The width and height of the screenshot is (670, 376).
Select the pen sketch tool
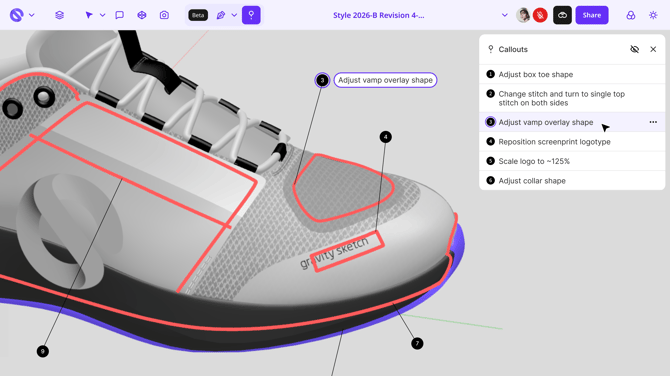click(x=221, y=15)
